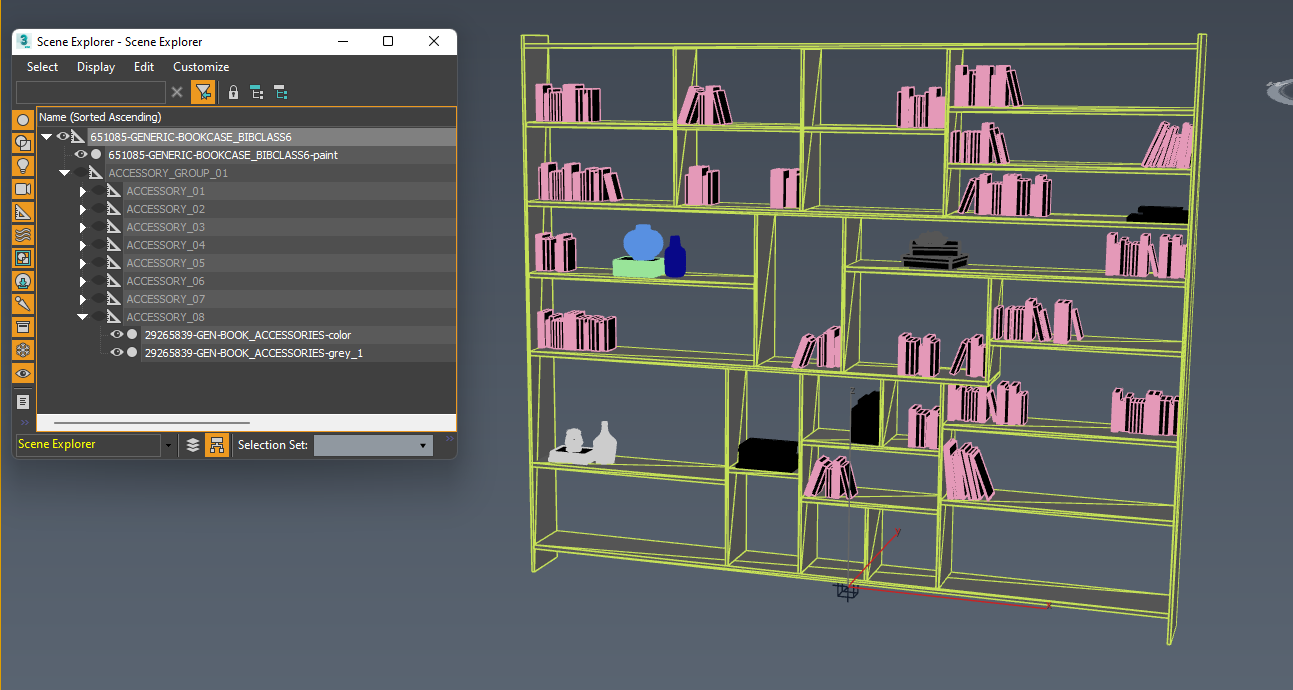
Task: Click the Scene Explorer search input field
Action: (91, 92)
